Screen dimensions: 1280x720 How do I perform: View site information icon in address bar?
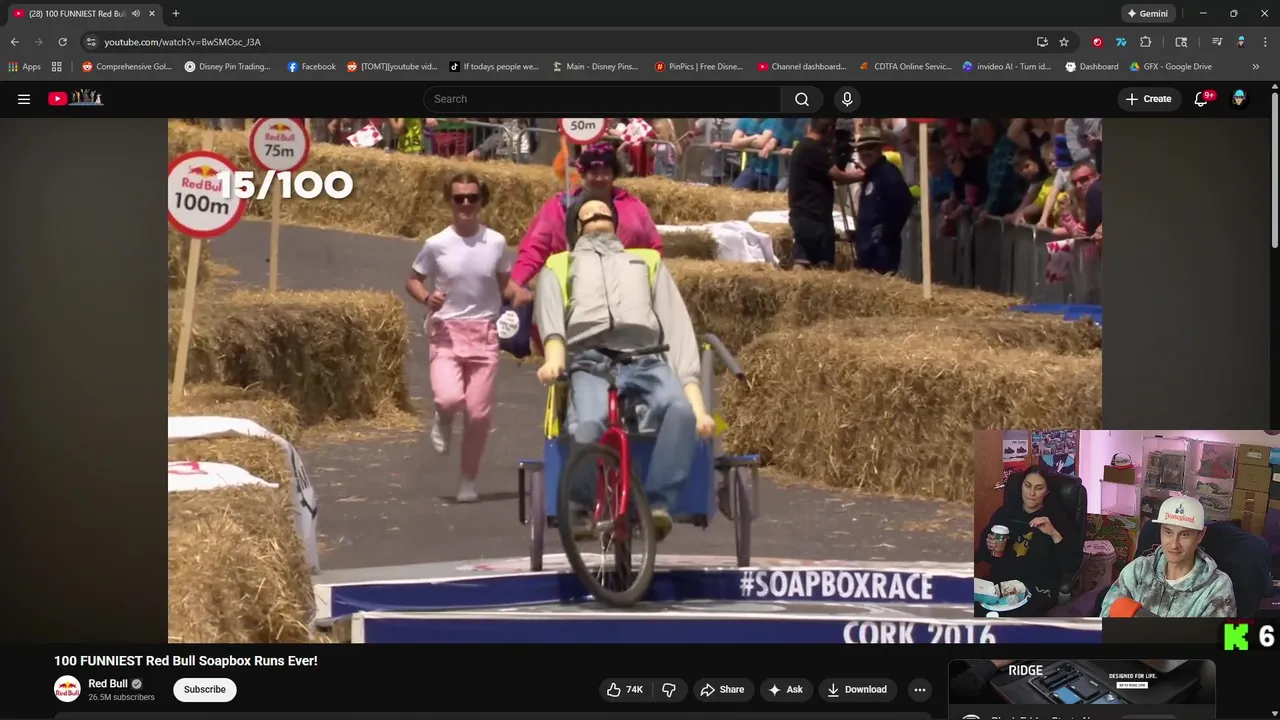tap(91, 42)
